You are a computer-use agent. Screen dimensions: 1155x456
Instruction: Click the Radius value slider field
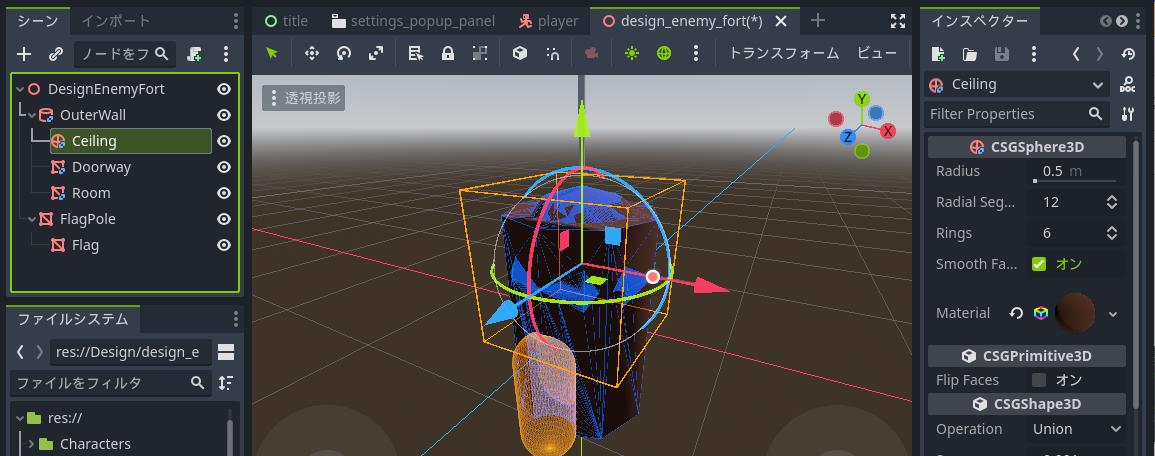coord(1076,171)
